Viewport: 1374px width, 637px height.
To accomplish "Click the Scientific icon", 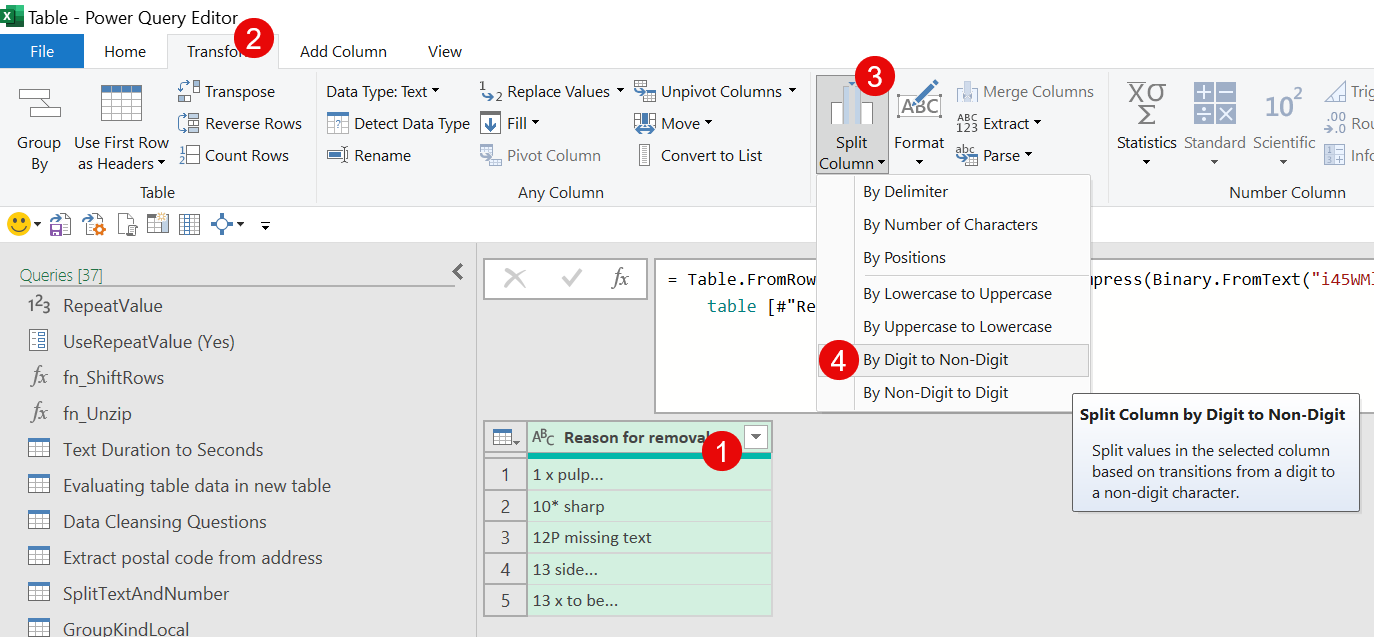I will point(1283,104).
